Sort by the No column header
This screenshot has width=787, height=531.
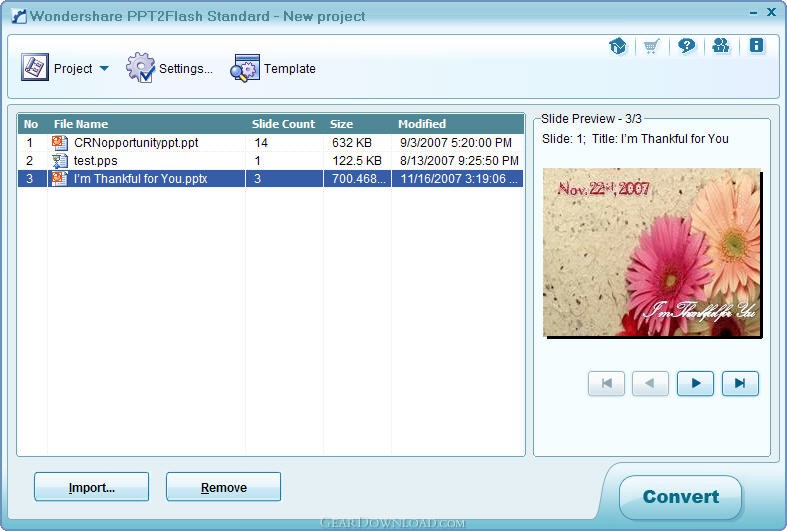point(31,124)
